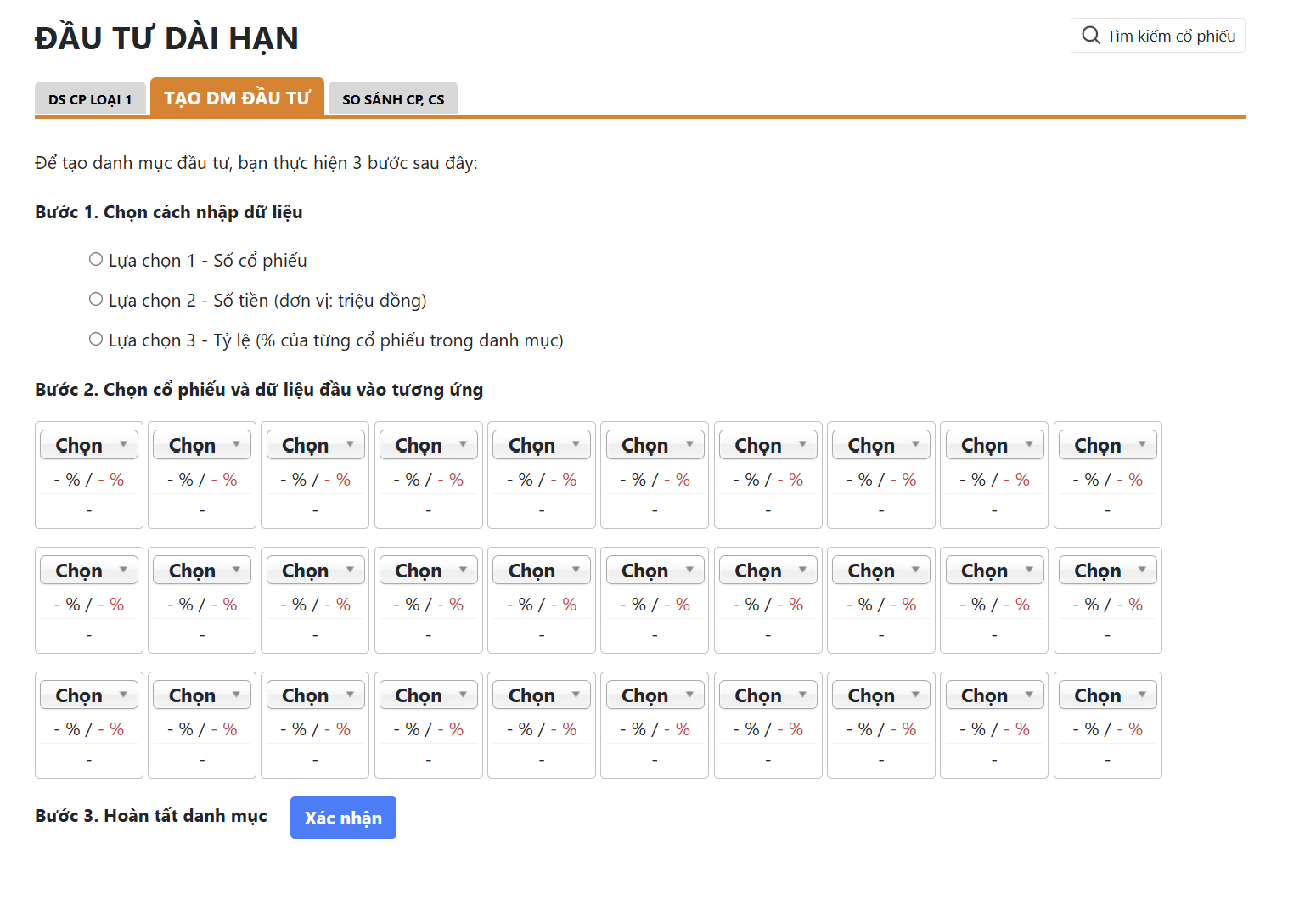
Task: Click the Xác nhận button
Action: [343, 818]
